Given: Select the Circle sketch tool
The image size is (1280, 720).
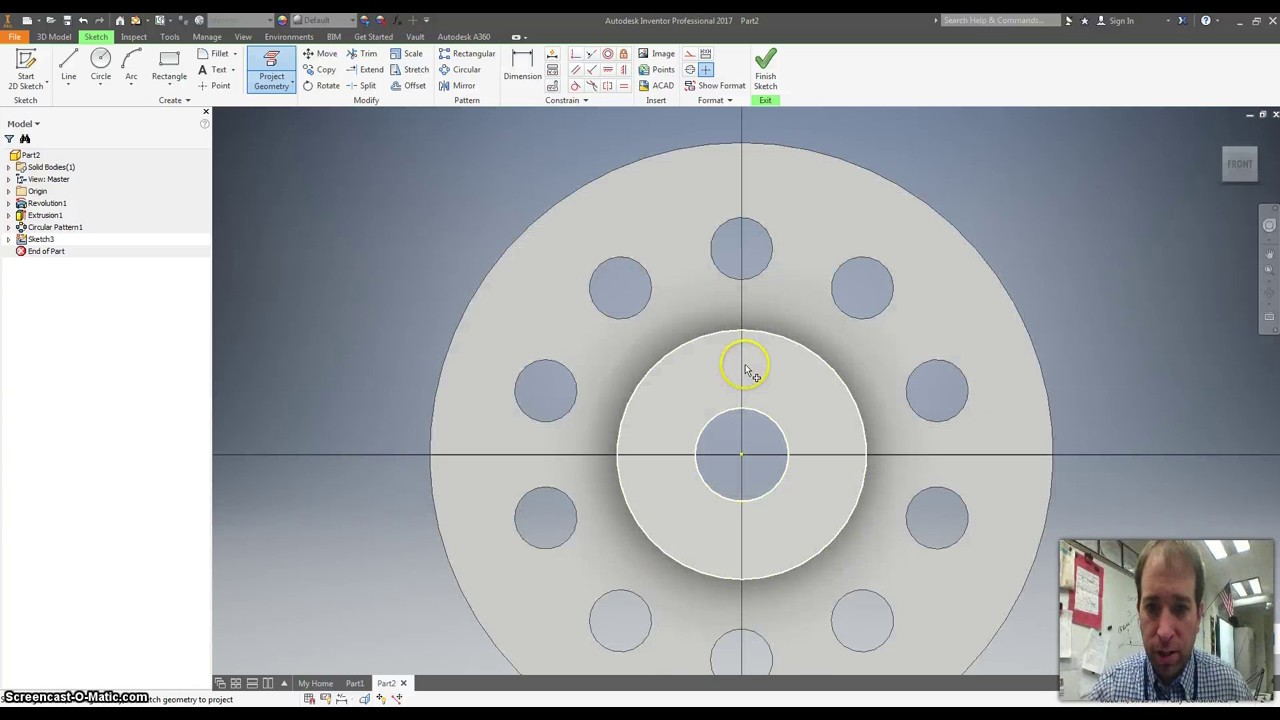Looking at the screenshot, I should pos(100,66).
